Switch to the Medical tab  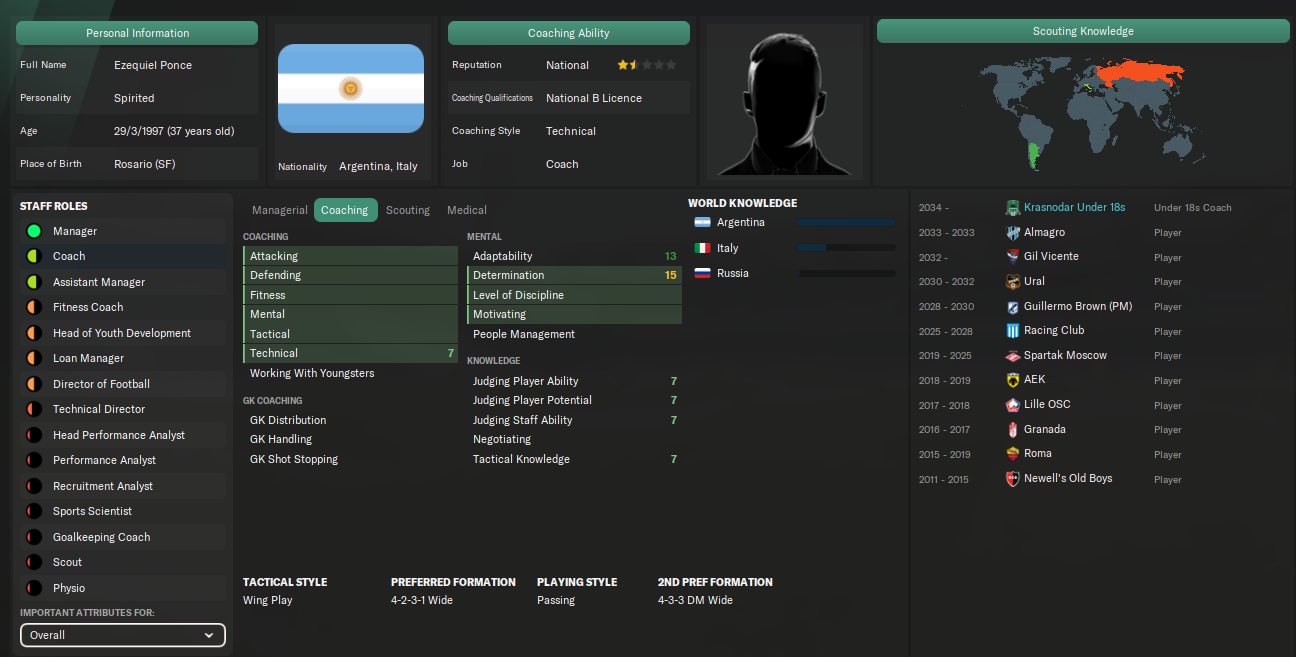467,210
